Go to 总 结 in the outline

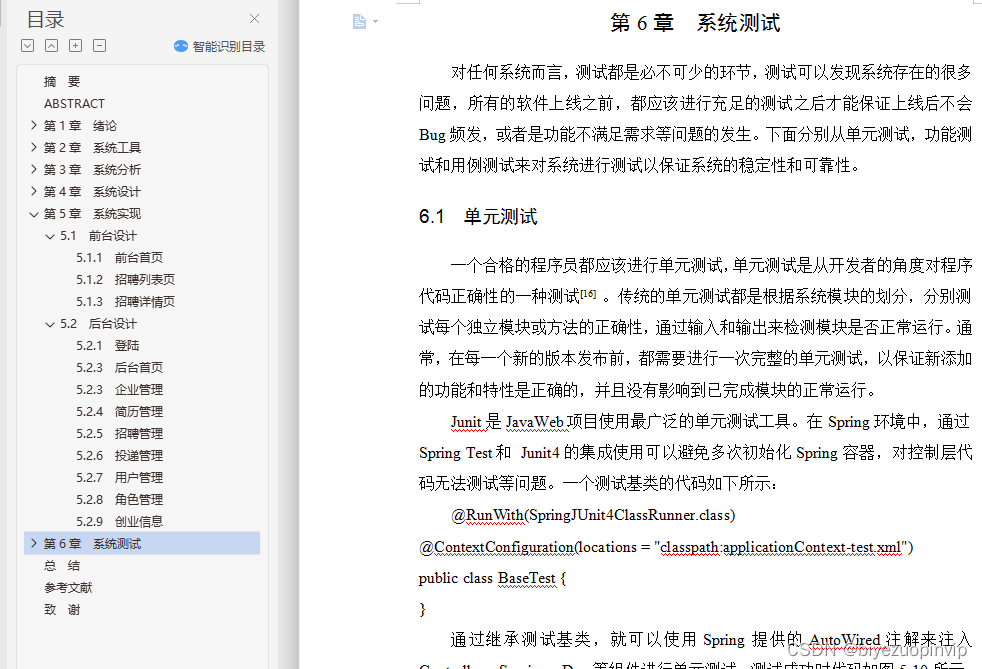pyautogui.click(x=62, y=566)
